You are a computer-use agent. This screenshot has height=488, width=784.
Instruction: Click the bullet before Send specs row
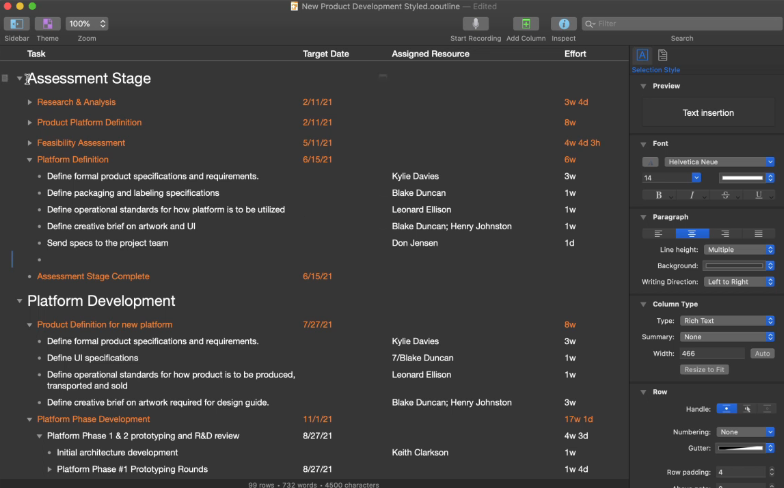pos(40,243)
